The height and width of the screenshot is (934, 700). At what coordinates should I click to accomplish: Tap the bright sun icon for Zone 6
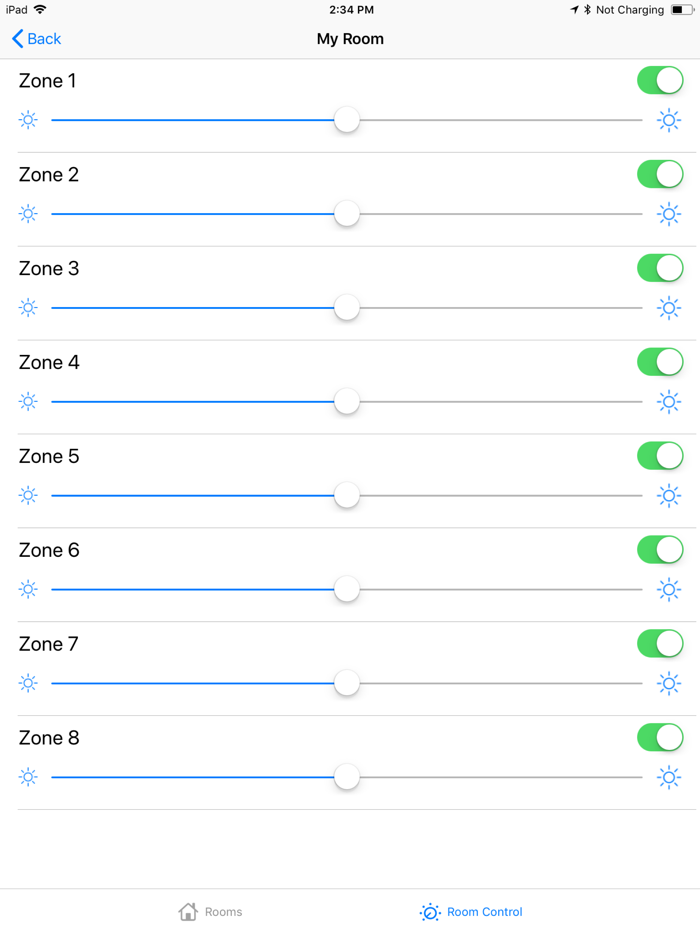669,590
